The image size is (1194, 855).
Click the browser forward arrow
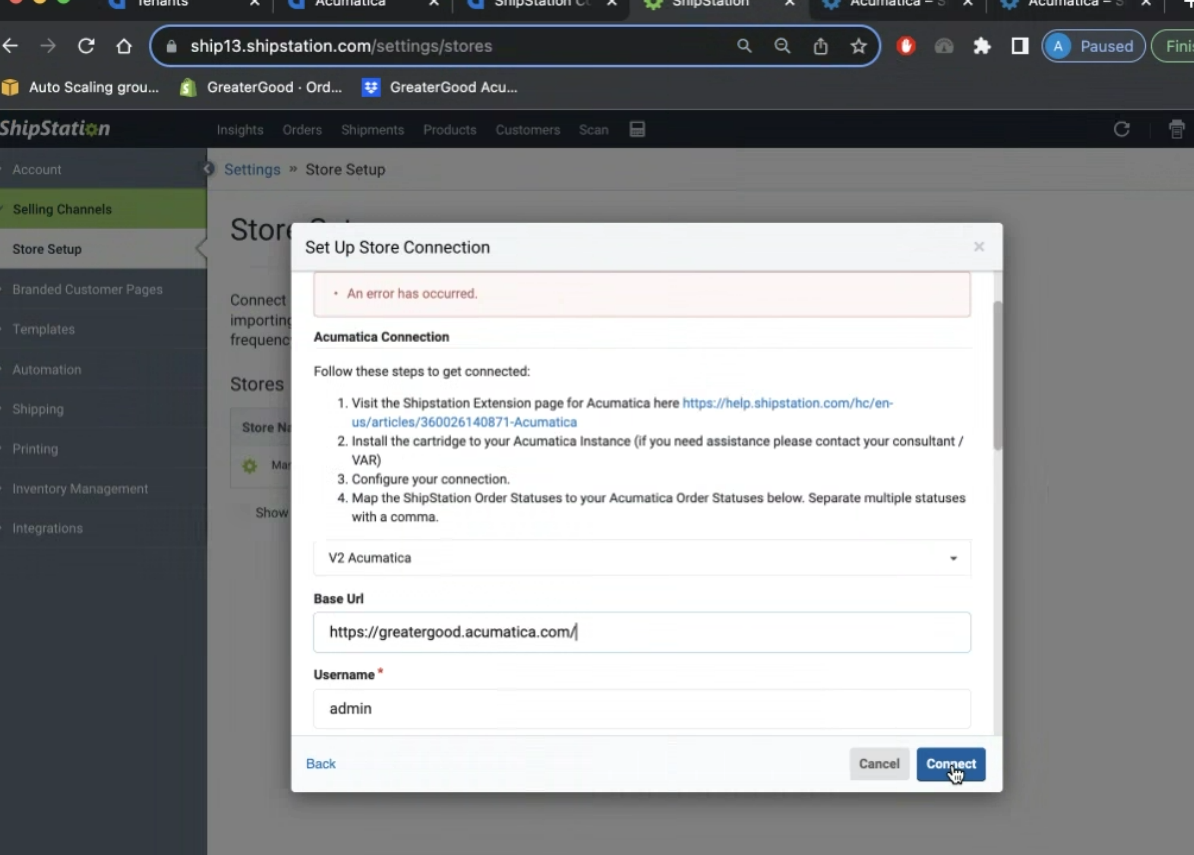(48, 46)
